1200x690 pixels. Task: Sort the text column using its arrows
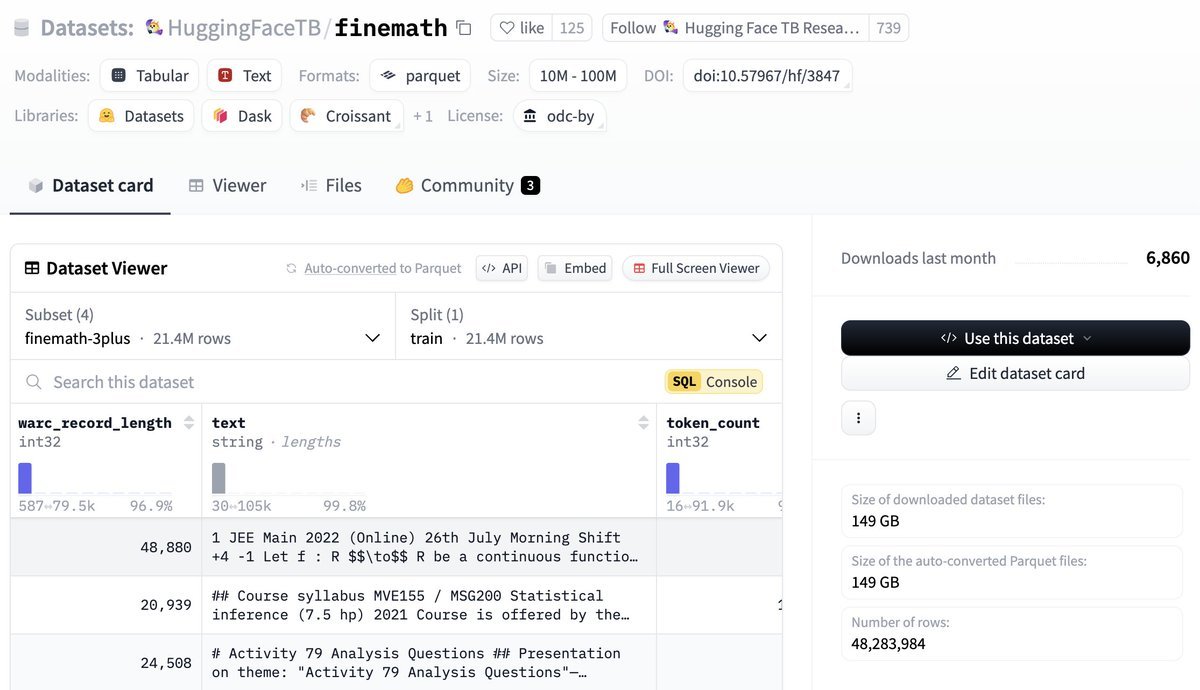[643, 423]
